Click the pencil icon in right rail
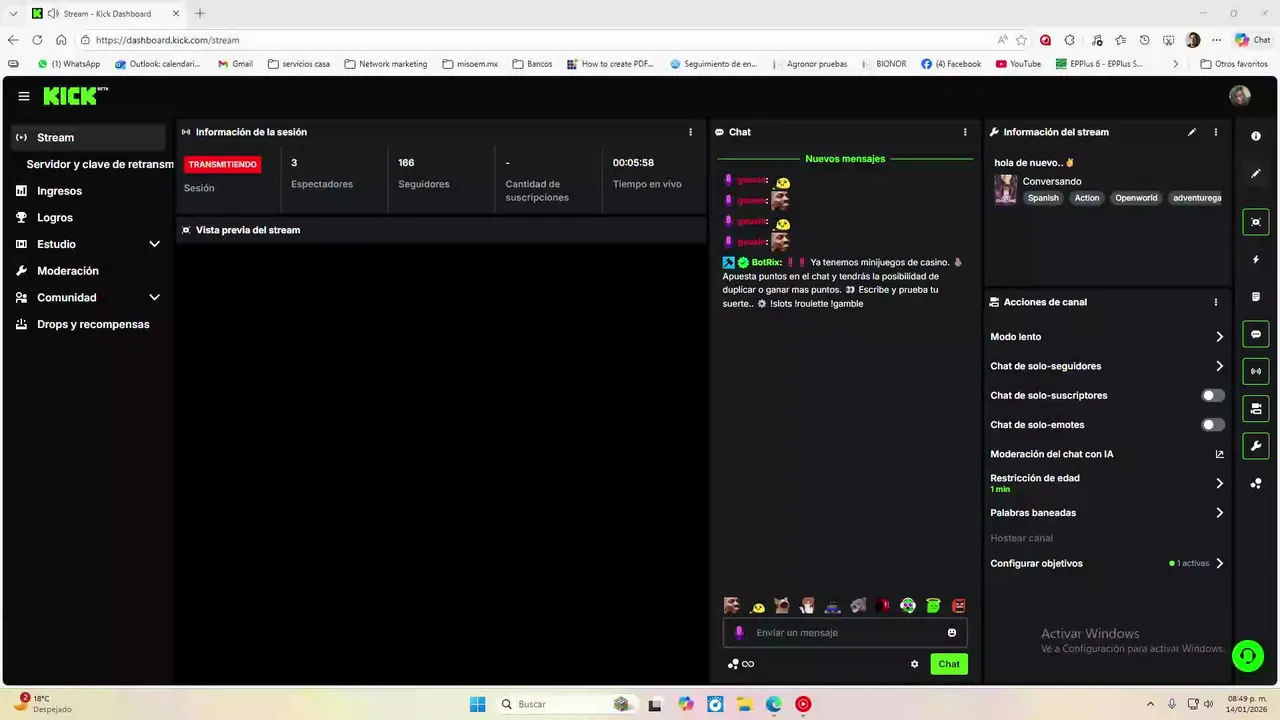 [x=1256, y=173]
